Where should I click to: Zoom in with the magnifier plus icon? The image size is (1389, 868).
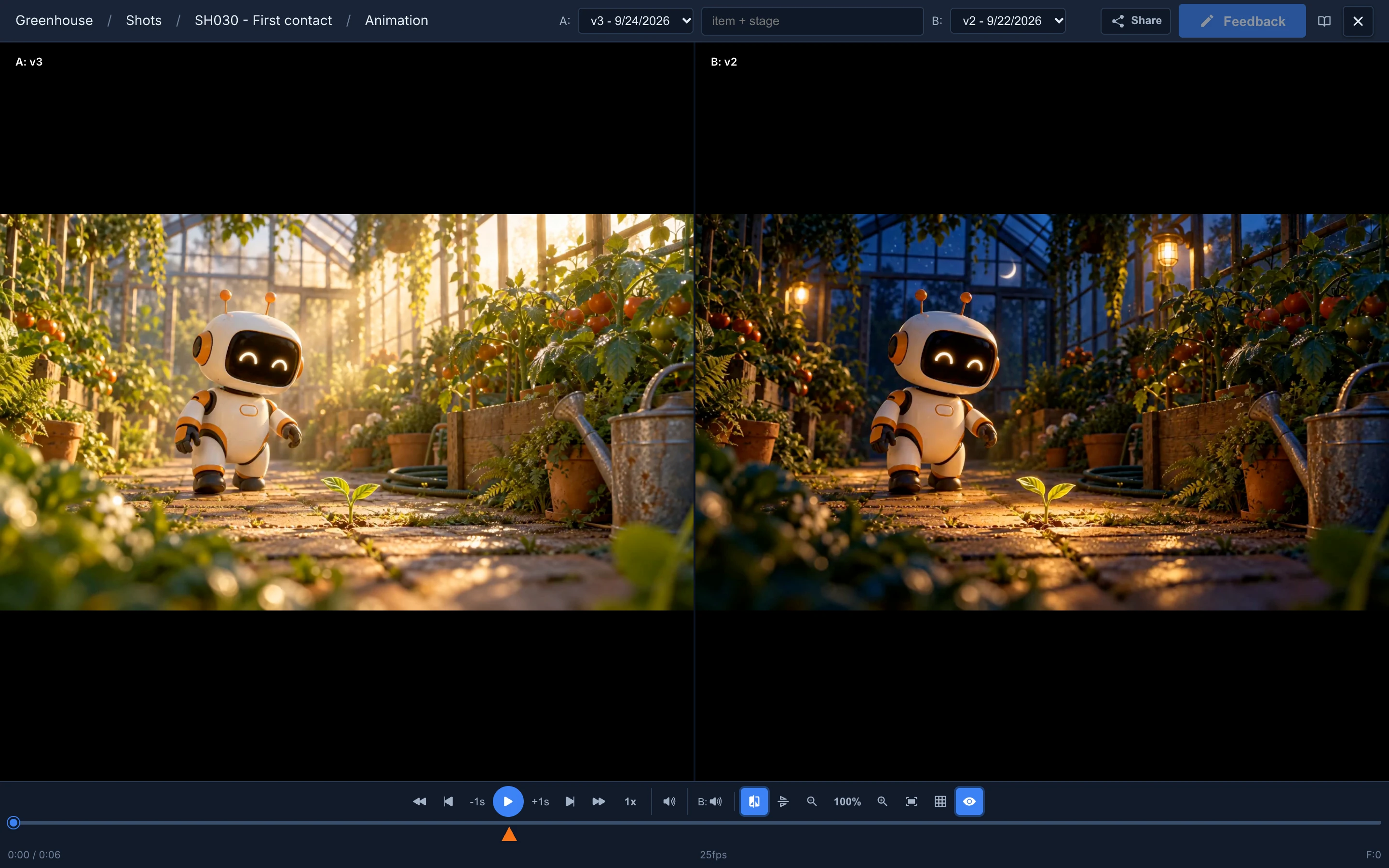pyautogui.click(x=882, y=801)
